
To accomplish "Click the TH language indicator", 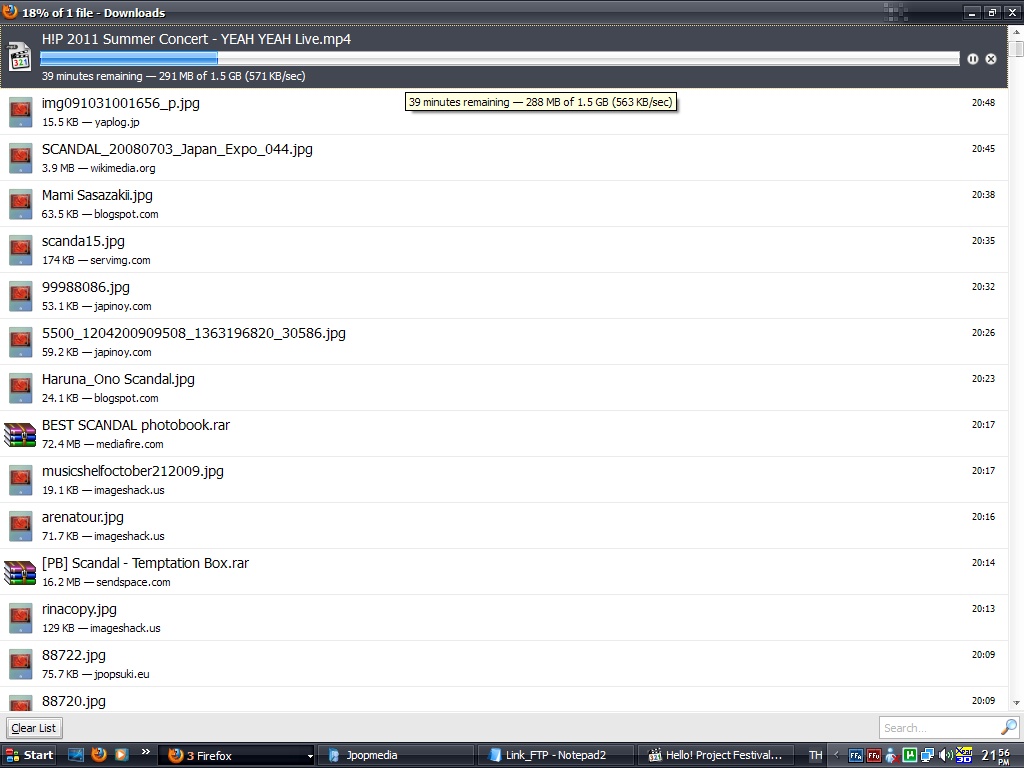I will (816, 756).
